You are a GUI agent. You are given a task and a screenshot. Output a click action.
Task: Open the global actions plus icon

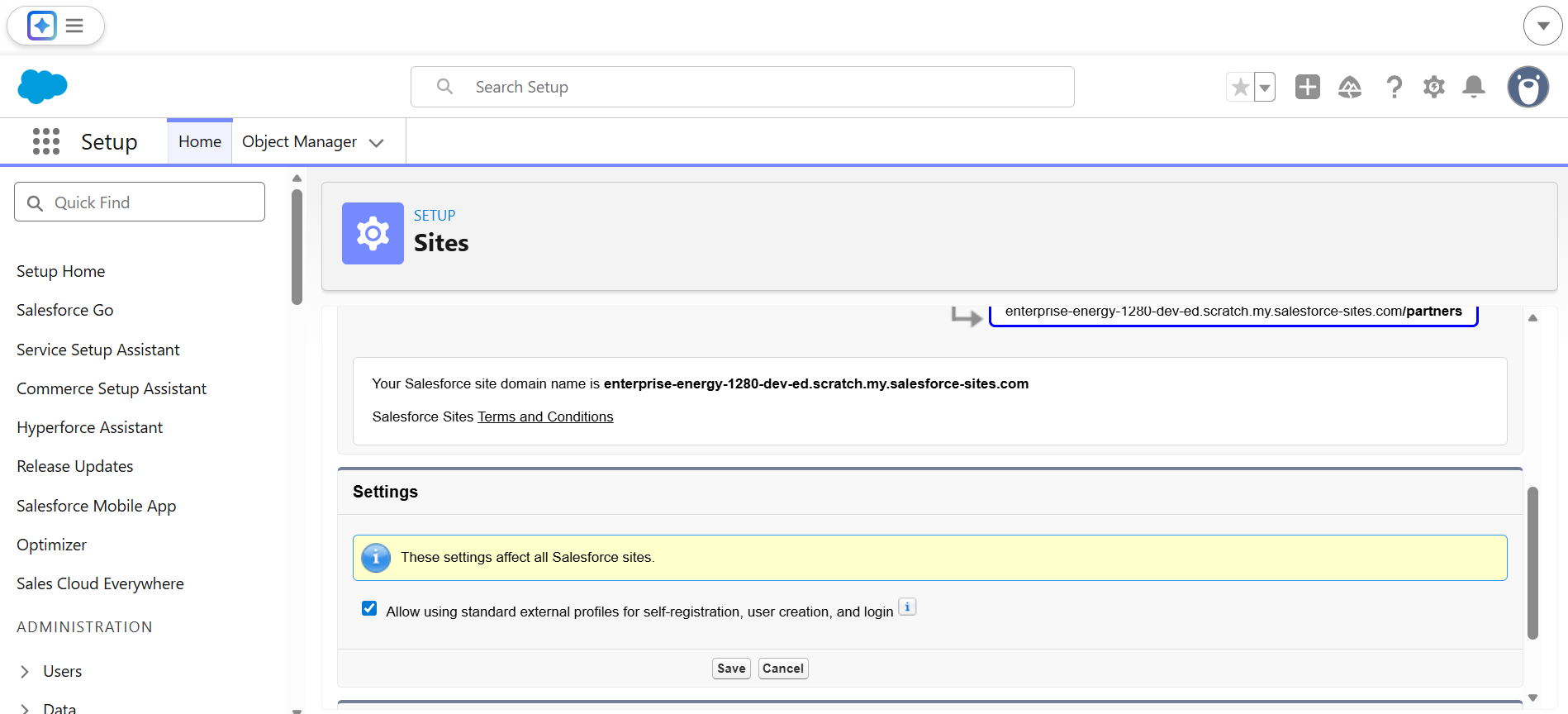pos(1308,87)
